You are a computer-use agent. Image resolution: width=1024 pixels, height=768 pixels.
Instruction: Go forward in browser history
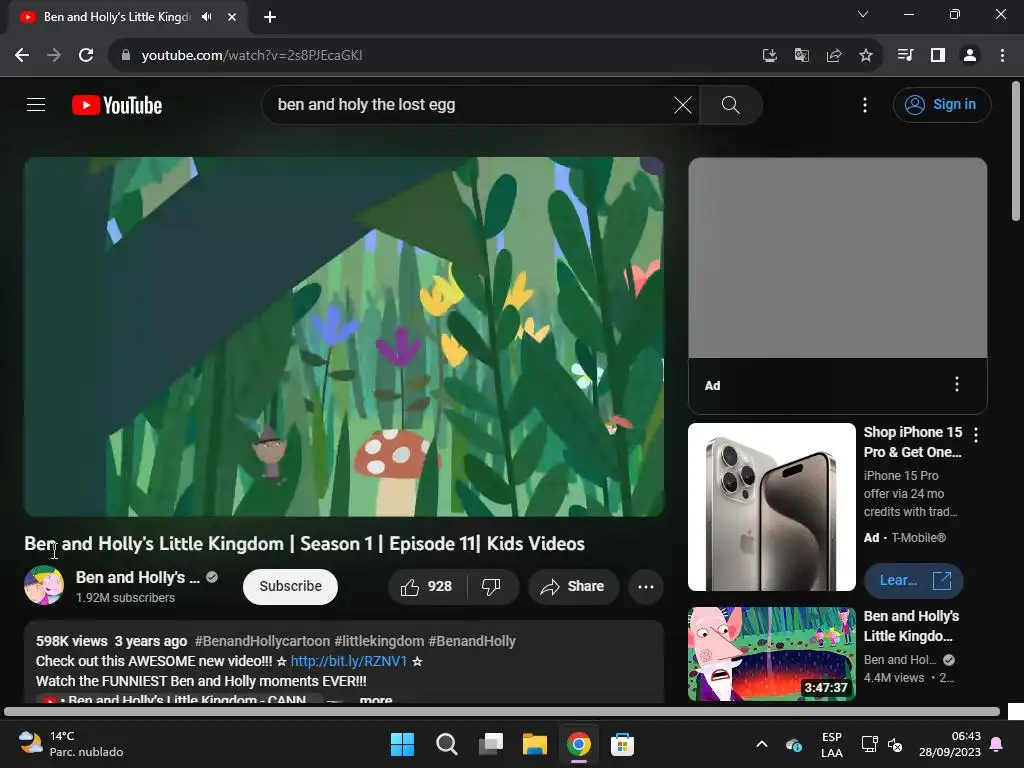(x=54, y=56)
